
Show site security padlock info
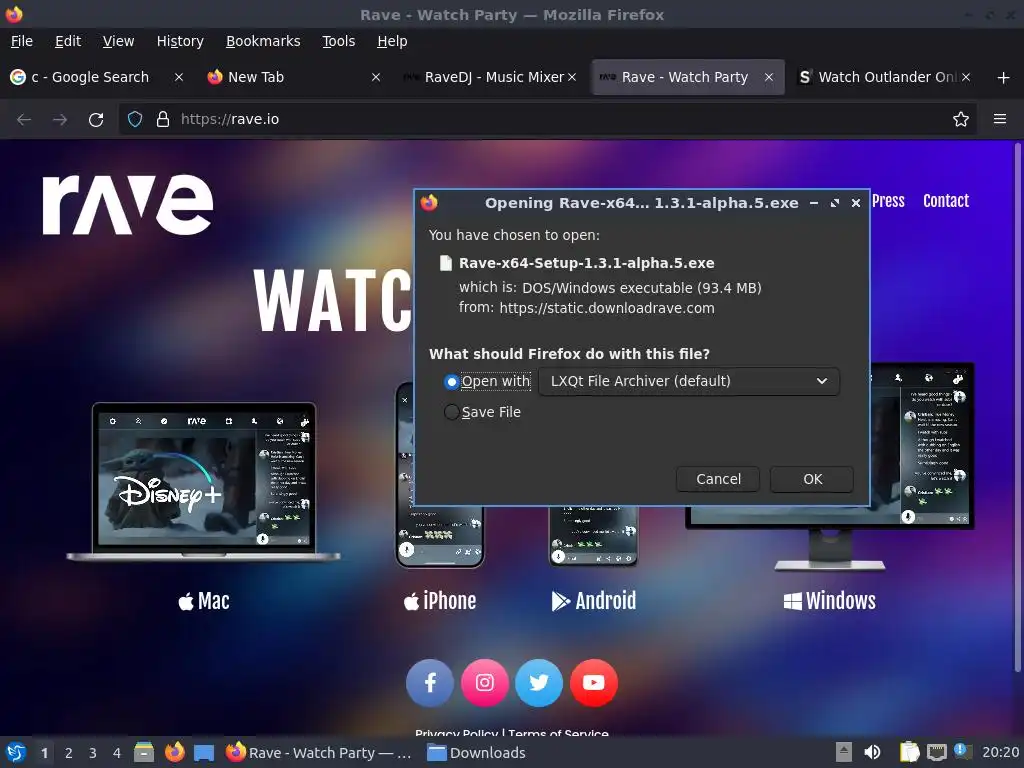point(163,120)
